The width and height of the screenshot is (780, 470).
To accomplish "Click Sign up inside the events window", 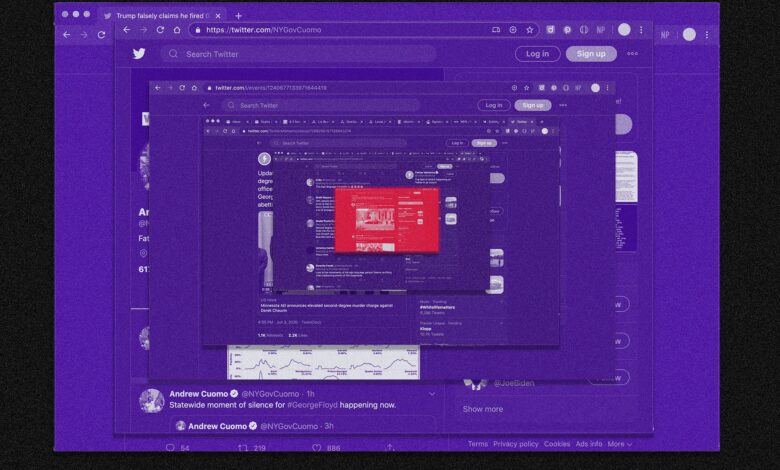I will pyautogui.click(x=533, y=105).
